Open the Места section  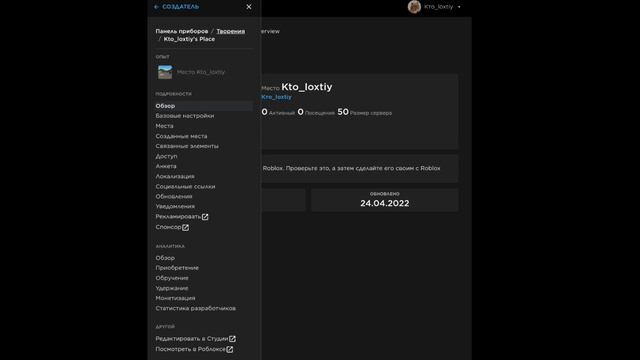[164, 126]
